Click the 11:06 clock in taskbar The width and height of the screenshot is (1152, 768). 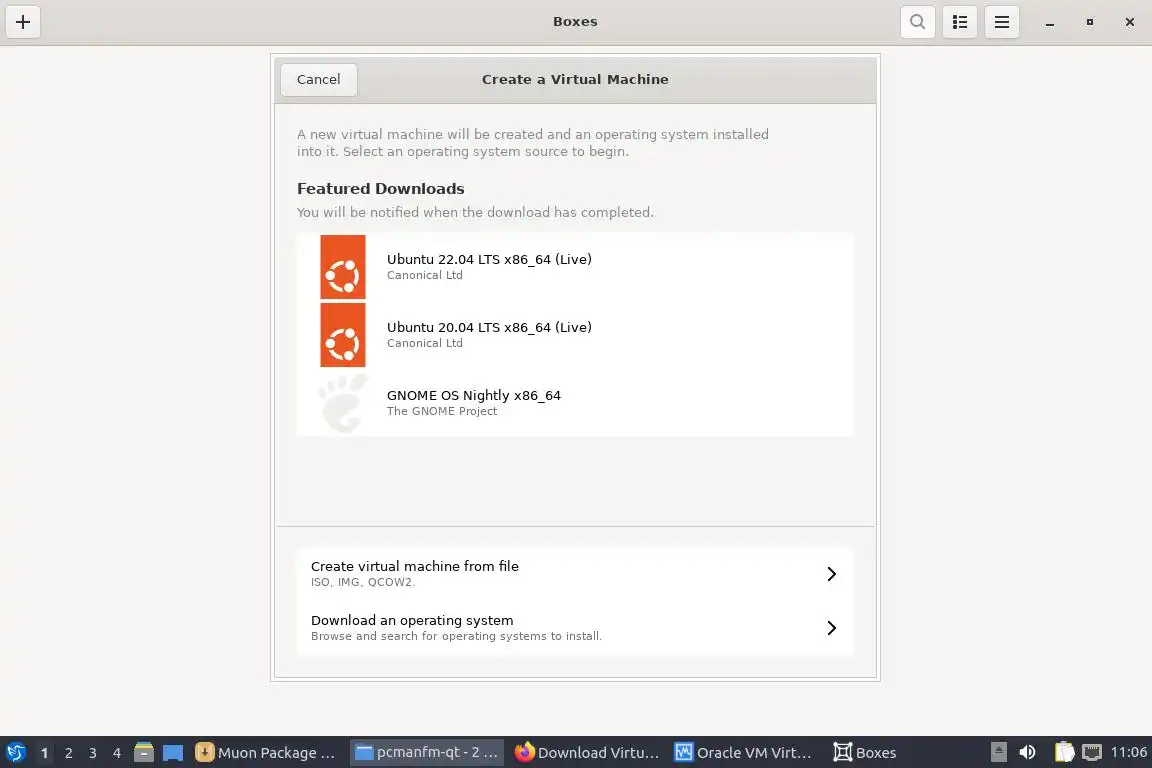coord(1128,752)
